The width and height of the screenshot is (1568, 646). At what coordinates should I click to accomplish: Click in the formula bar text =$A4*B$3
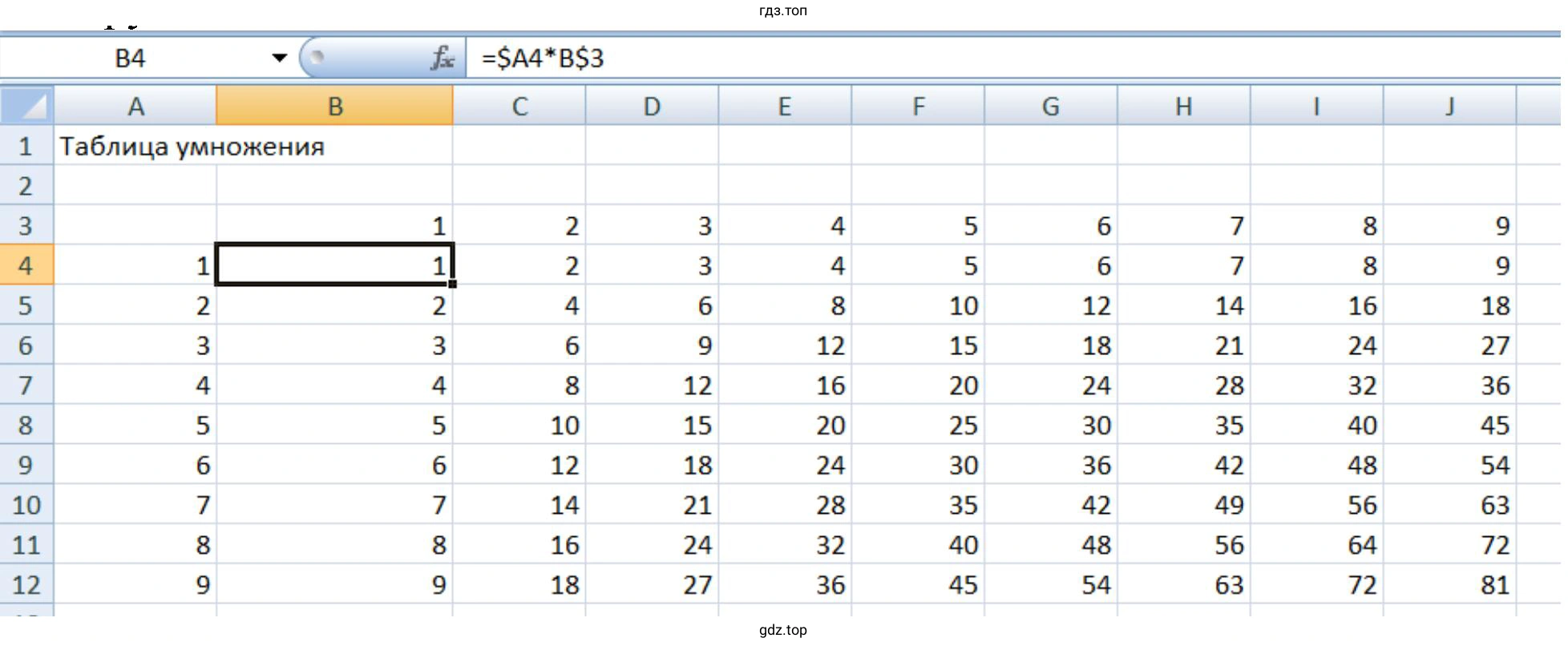click(543, 58)
